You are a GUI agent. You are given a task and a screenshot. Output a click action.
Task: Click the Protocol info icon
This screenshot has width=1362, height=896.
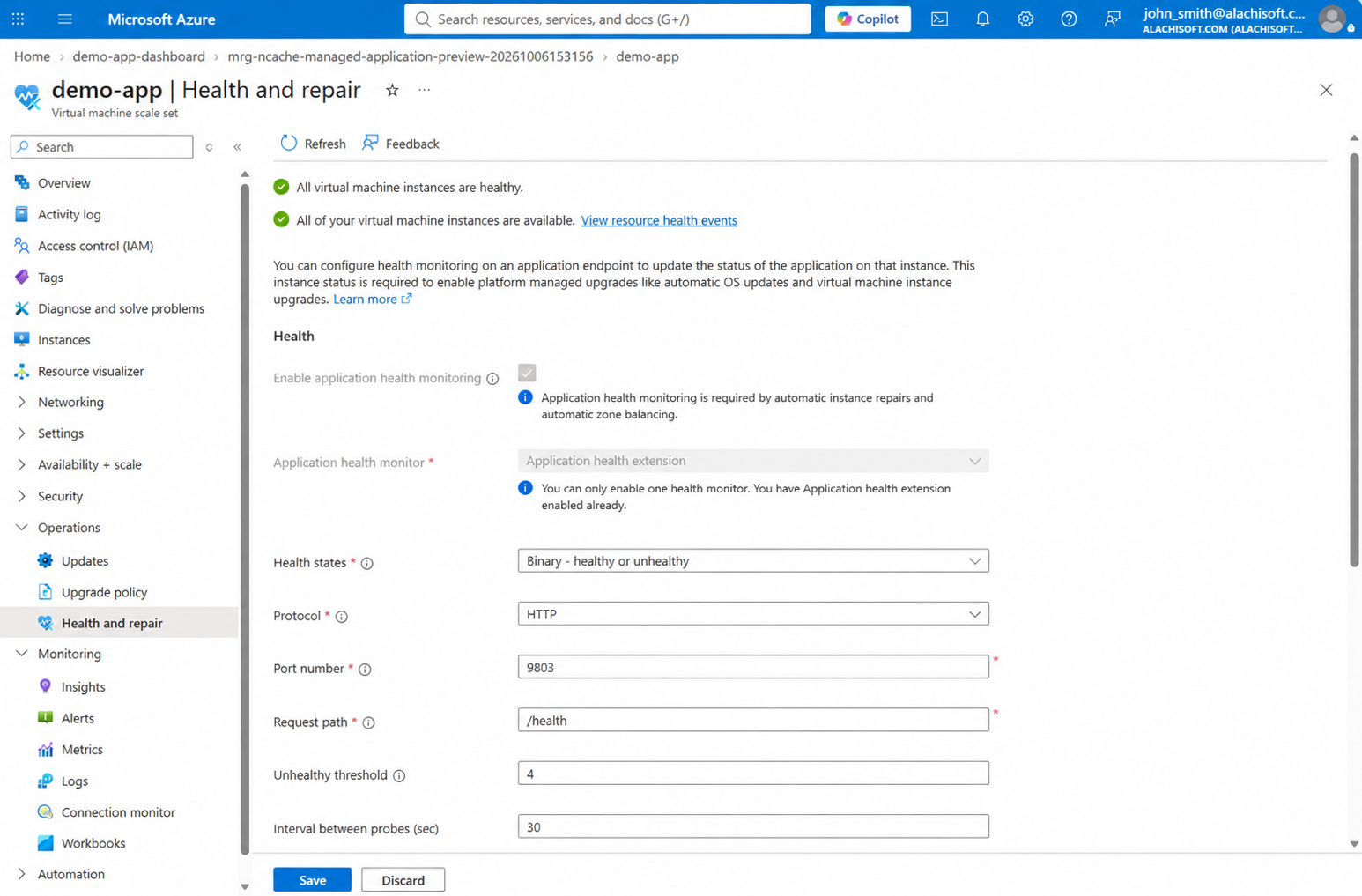342,617
